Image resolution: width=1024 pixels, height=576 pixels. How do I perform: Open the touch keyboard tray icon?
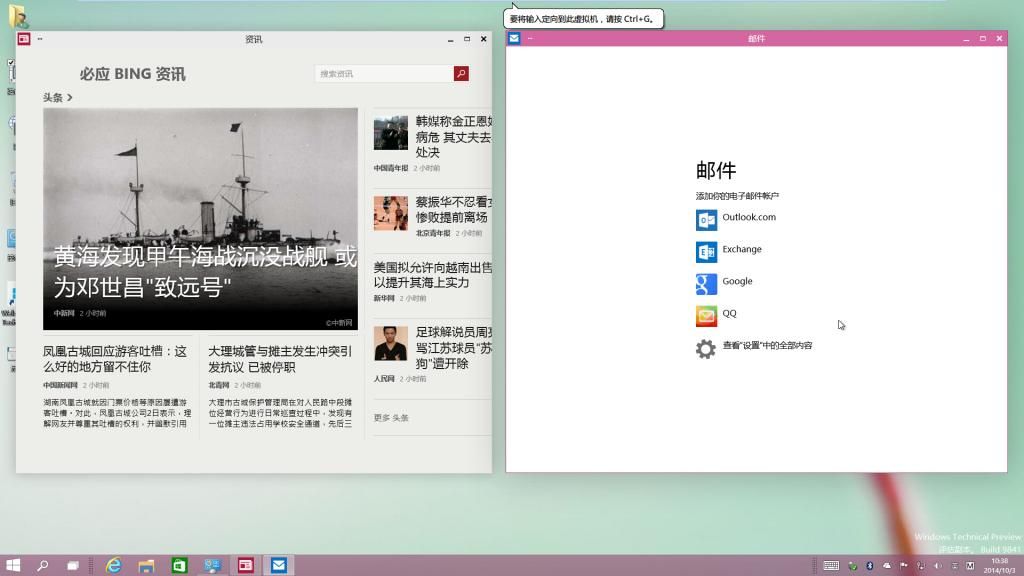point(831,566)
